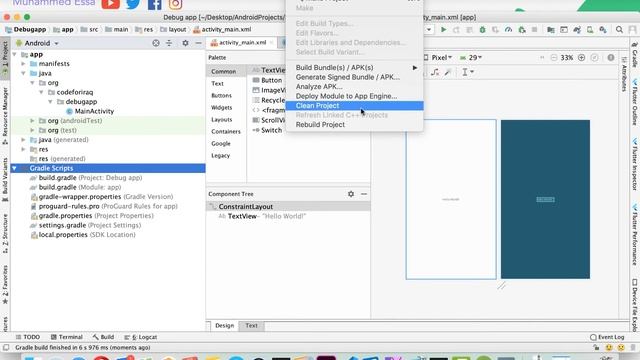This screenshot has width=640, height=360.
Task: Open the Twitter icon in banner
Action: pyautogui.click(x=133, y=4)
